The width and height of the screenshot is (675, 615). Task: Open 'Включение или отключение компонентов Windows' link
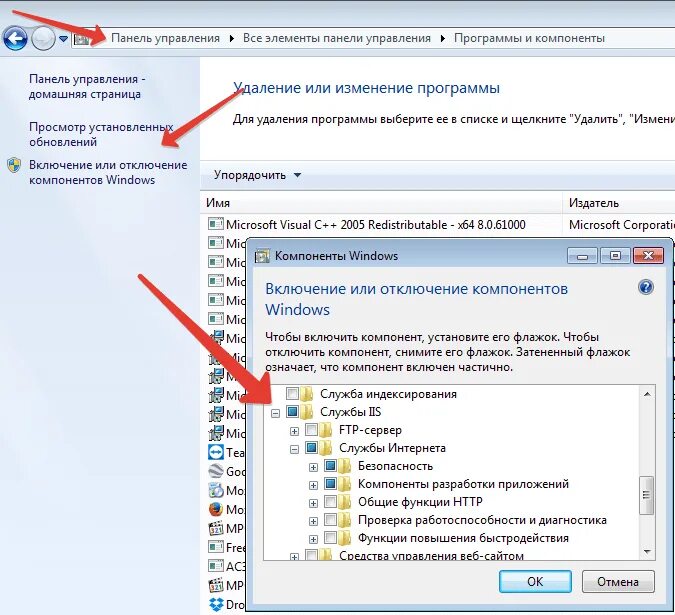[x=108, y=172]
